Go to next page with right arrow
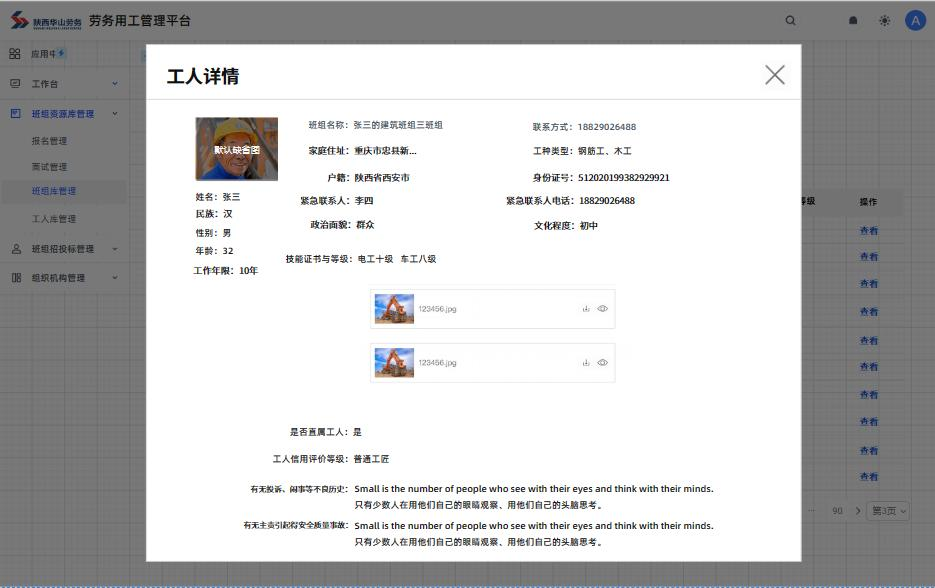 click(x=857, y=511)
